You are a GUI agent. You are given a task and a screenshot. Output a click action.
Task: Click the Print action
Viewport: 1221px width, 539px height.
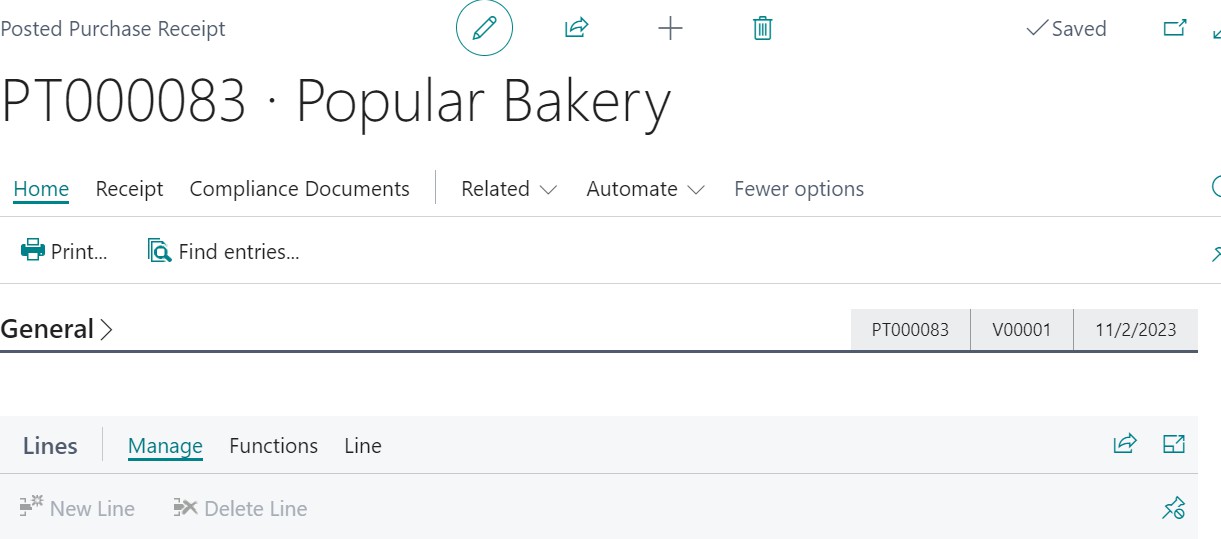pos(65,251)
